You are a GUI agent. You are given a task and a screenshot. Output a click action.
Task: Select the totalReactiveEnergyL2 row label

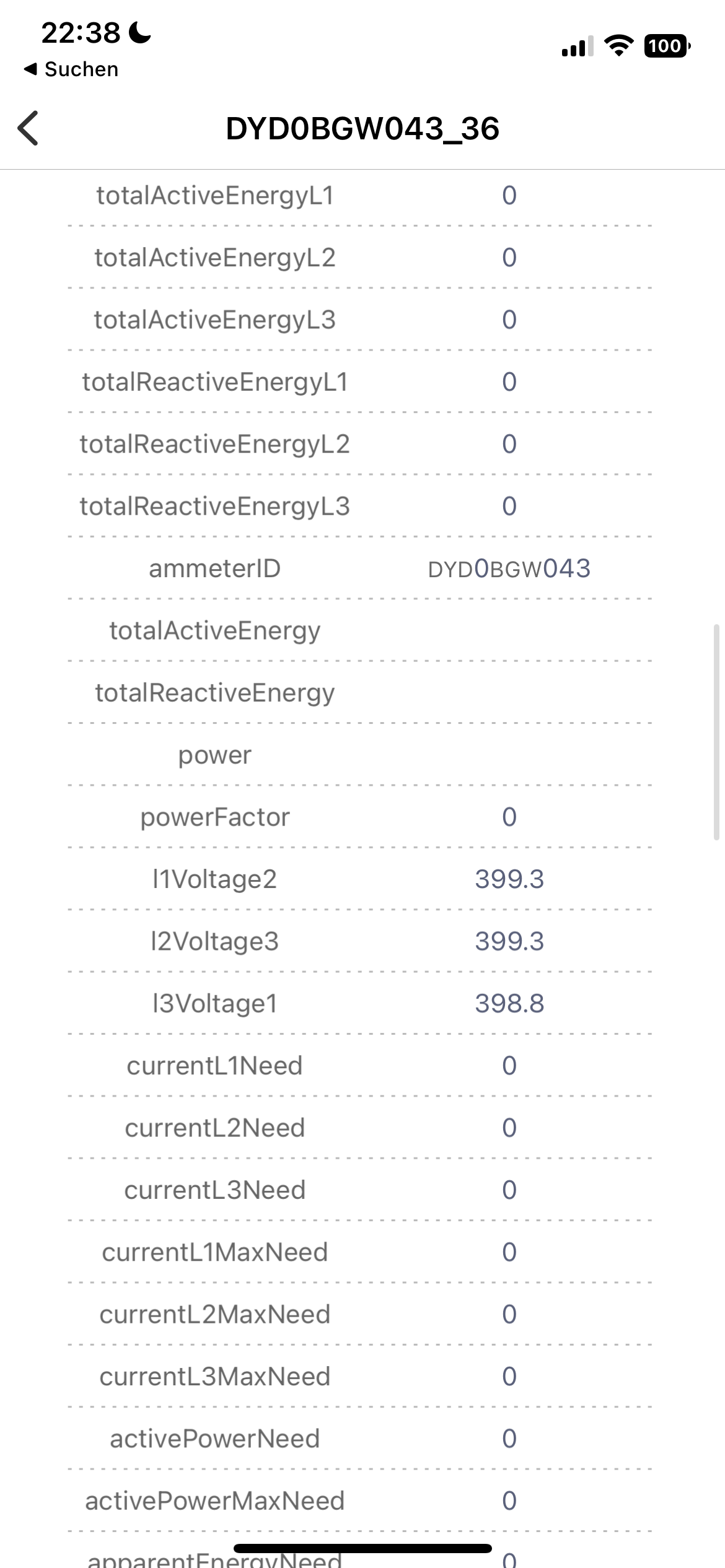coord(215,445)
